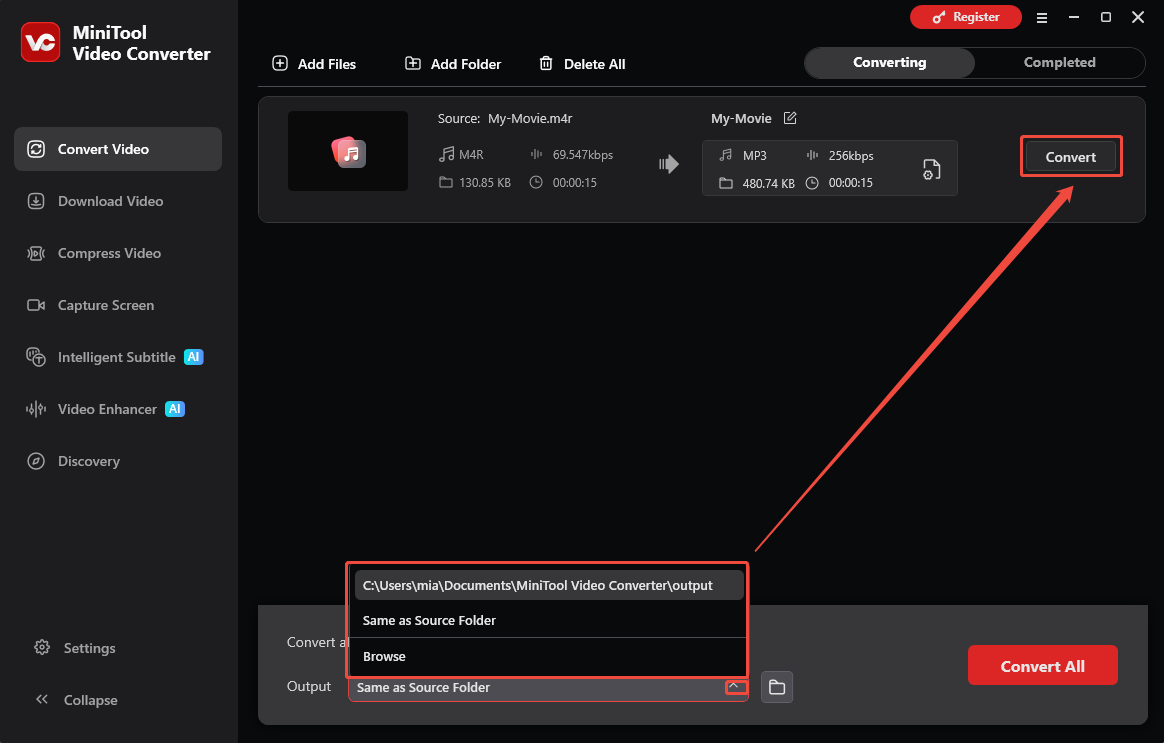Click the Download Video arrow icon
This screenshot has width=1164, height=743.
tap(36, 201)
